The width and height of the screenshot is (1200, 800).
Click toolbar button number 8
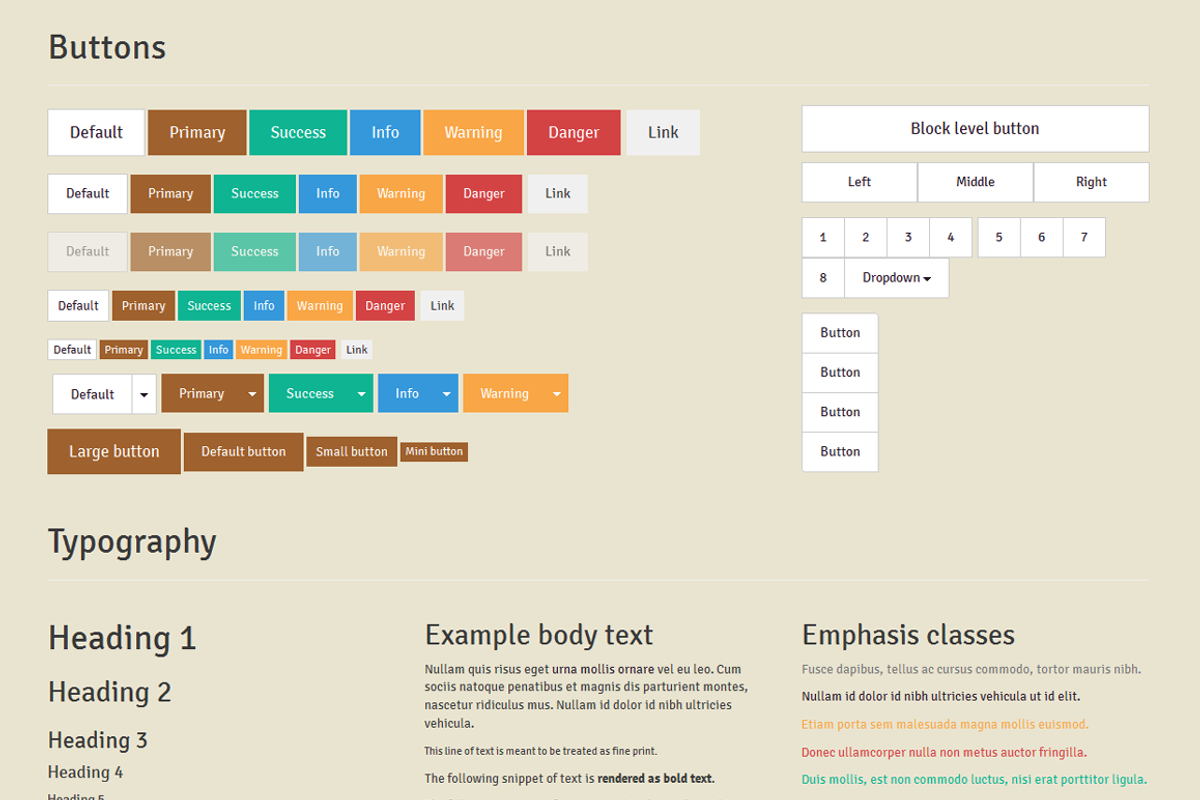tap(823, 278)
